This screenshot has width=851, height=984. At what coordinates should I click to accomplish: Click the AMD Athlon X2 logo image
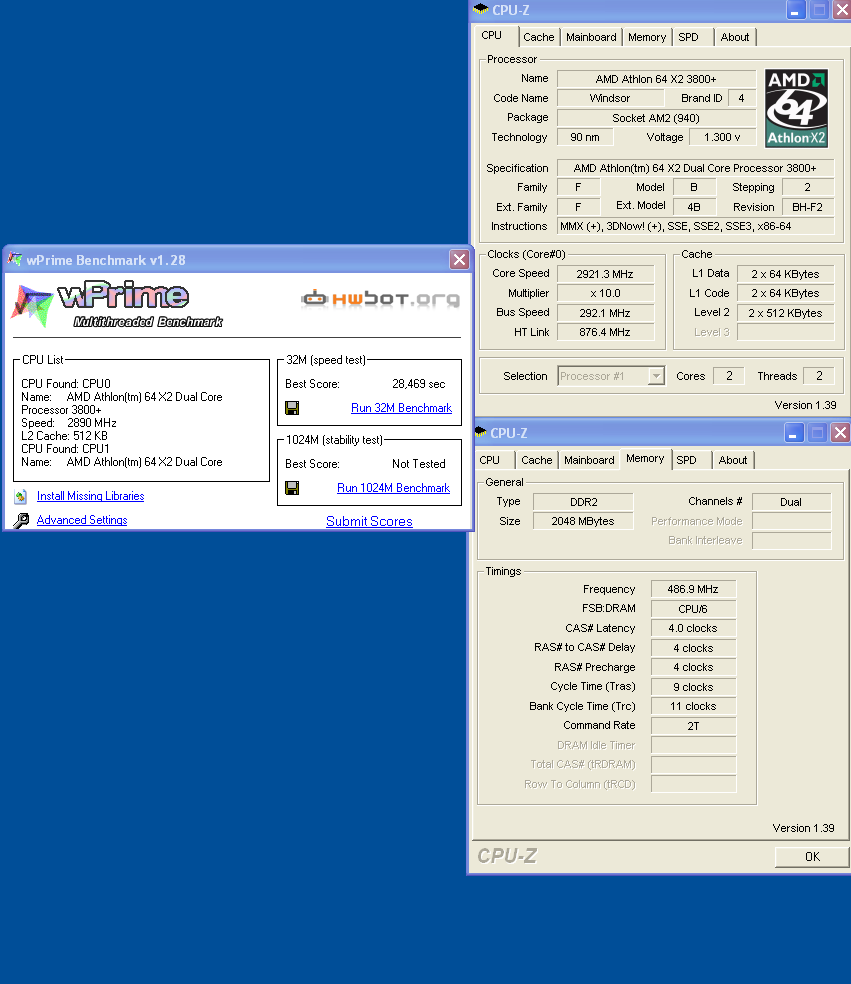pyautogui.click(x=796, y=109)
